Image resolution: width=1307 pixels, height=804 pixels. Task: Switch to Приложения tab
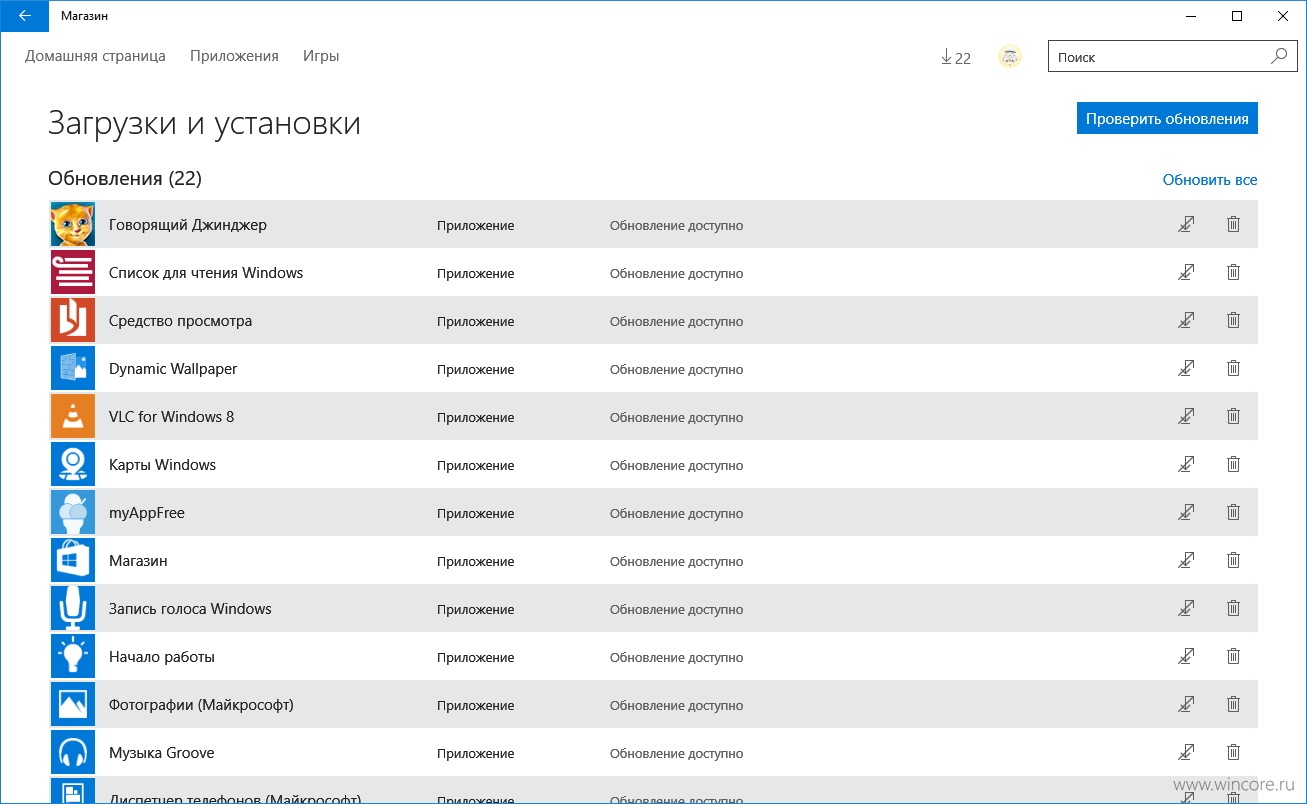point(234,57)
